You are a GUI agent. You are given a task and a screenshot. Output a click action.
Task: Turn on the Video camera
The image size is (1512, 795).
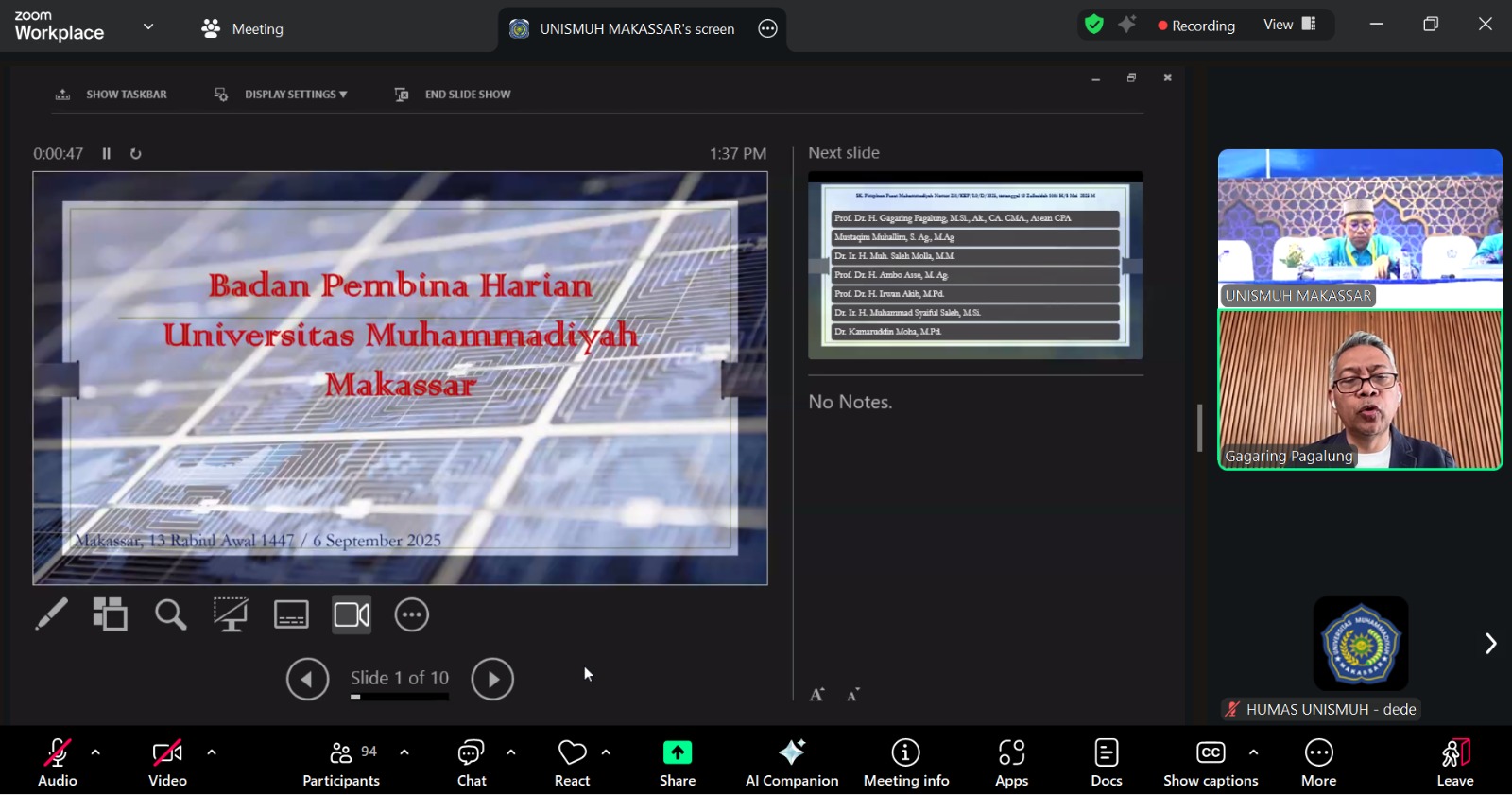click(167, 762)
